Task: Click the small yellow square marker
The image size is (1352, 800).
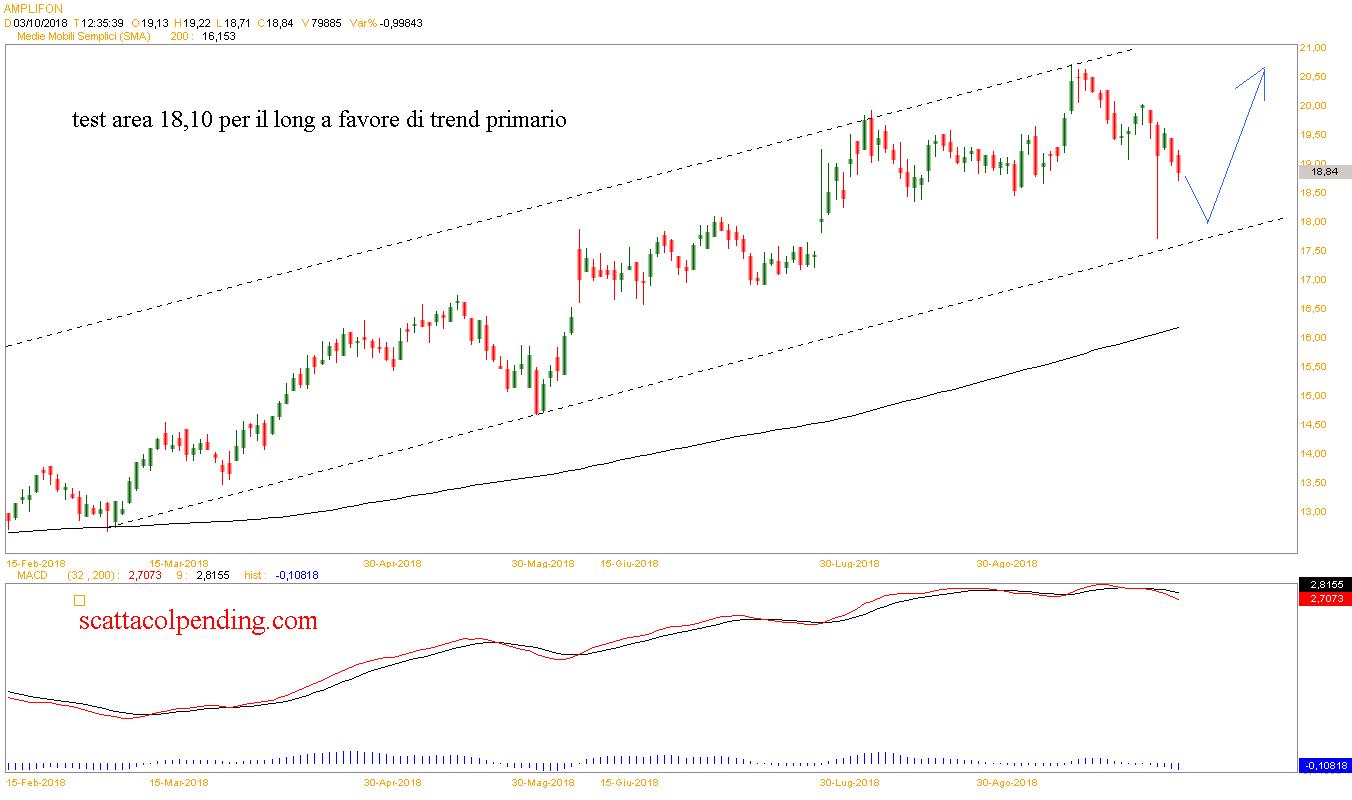Action: 80,600
